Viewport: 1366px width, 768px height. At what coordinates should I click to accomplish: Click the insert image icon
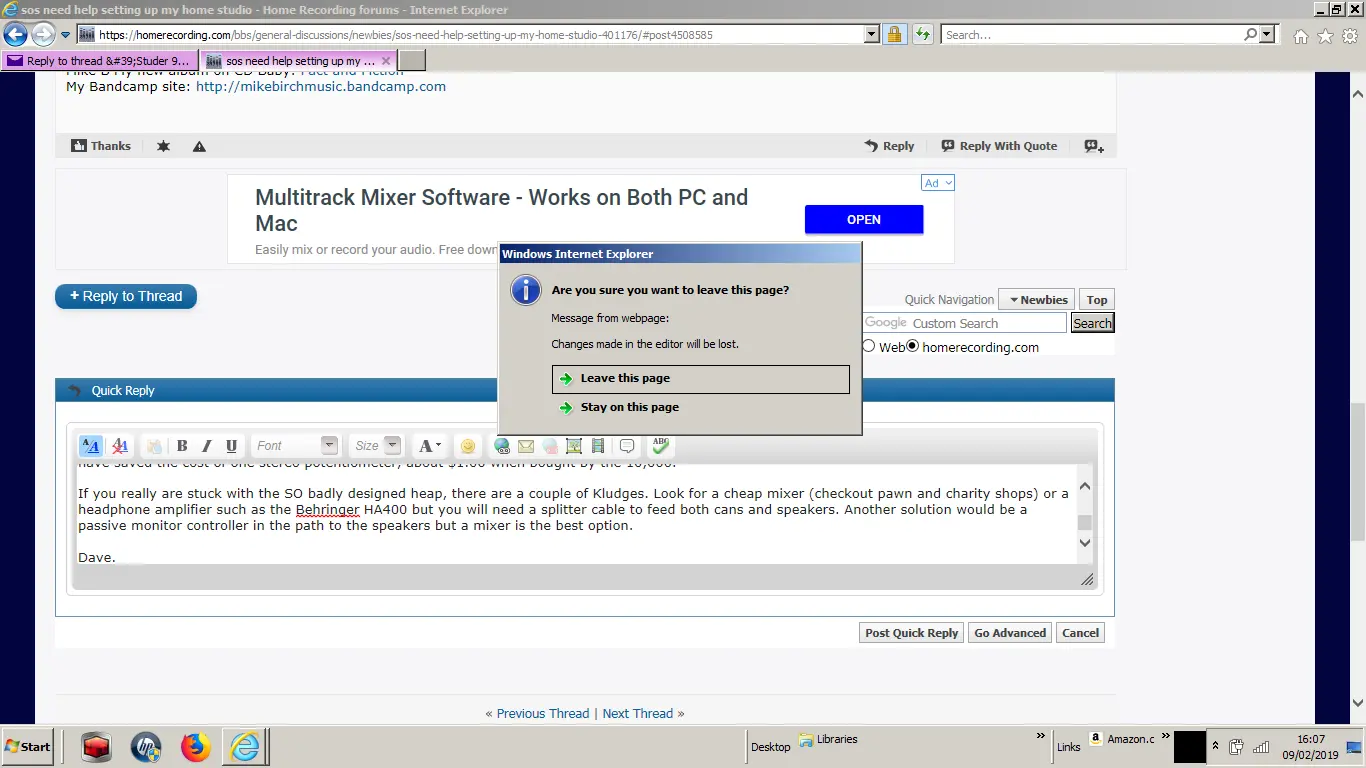tap(574, 446)
